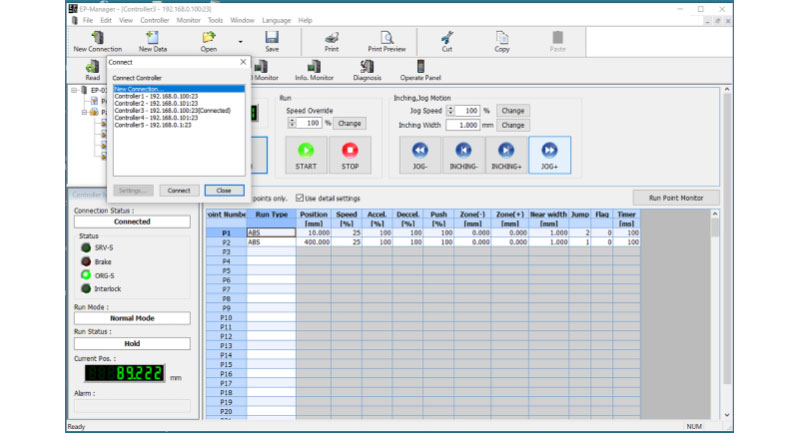The width and height of the screenshot is (800, 433).
Task: Click the Run Type column header
Action: pos(271,219)
